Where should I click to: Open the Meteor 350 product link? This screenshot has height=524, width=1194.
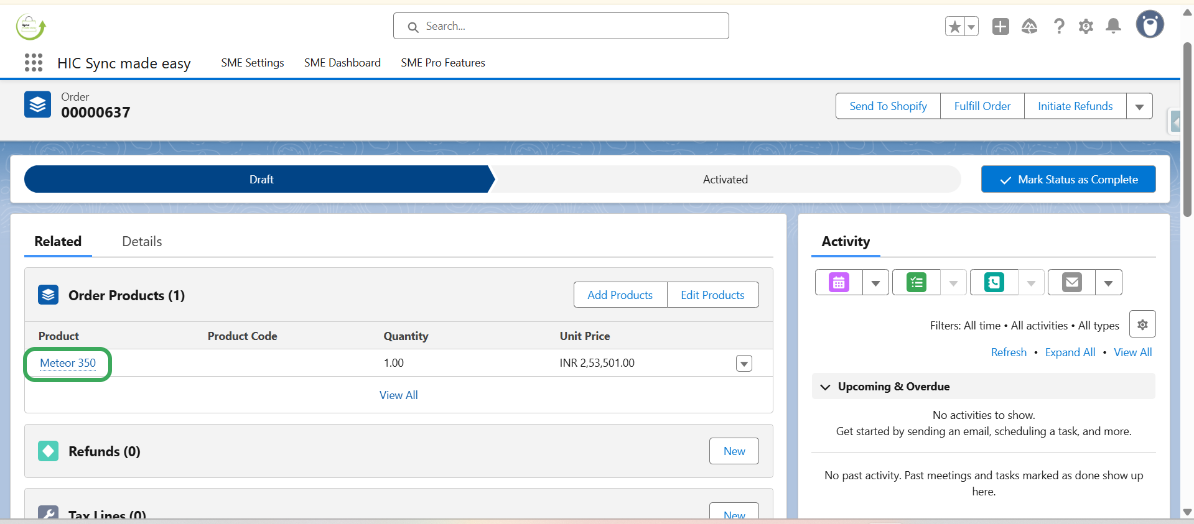coord(68,363)
